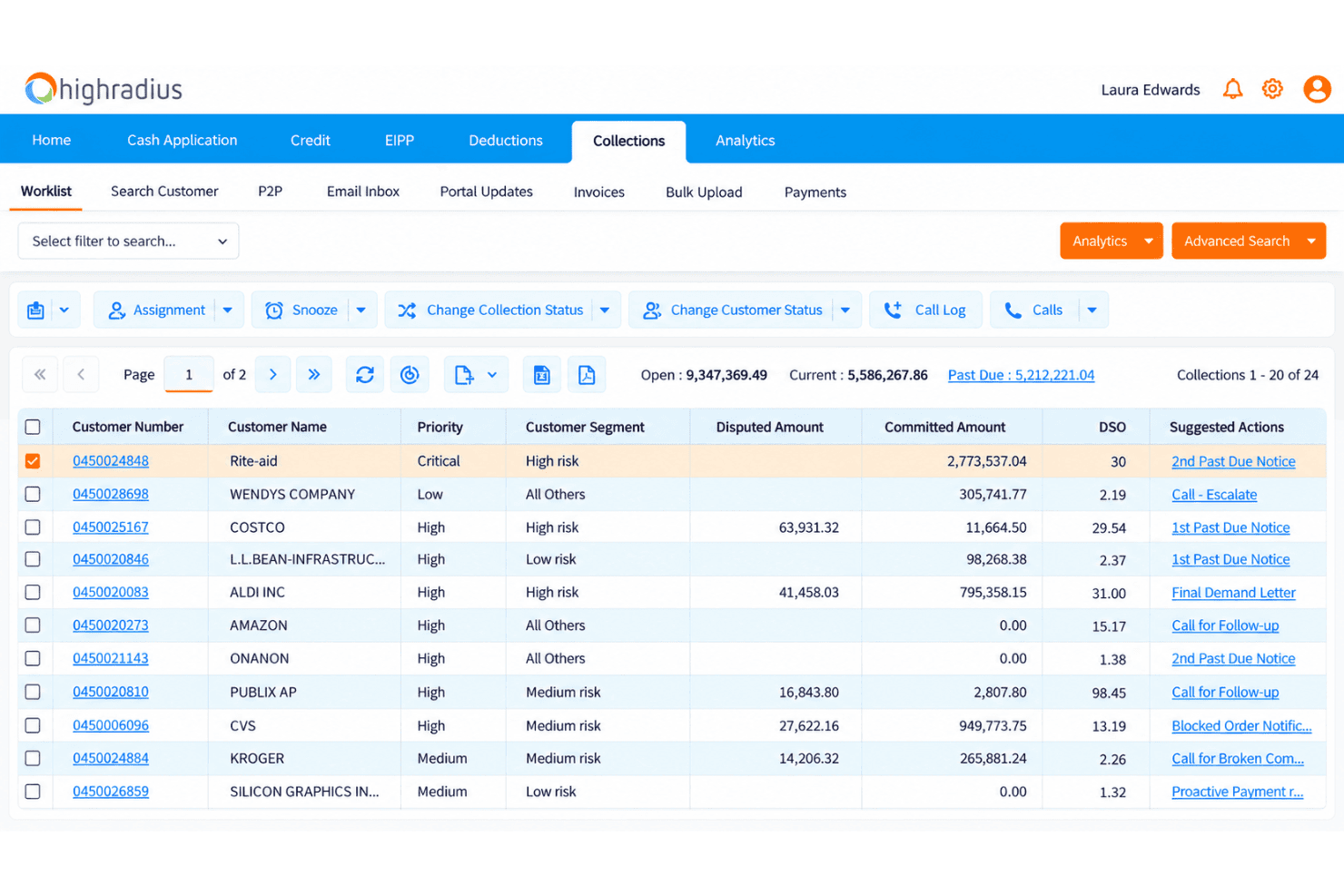Check the WENDYS COMPANY row checkbox
Screen dimensions: 1344x896
[33, 494]
